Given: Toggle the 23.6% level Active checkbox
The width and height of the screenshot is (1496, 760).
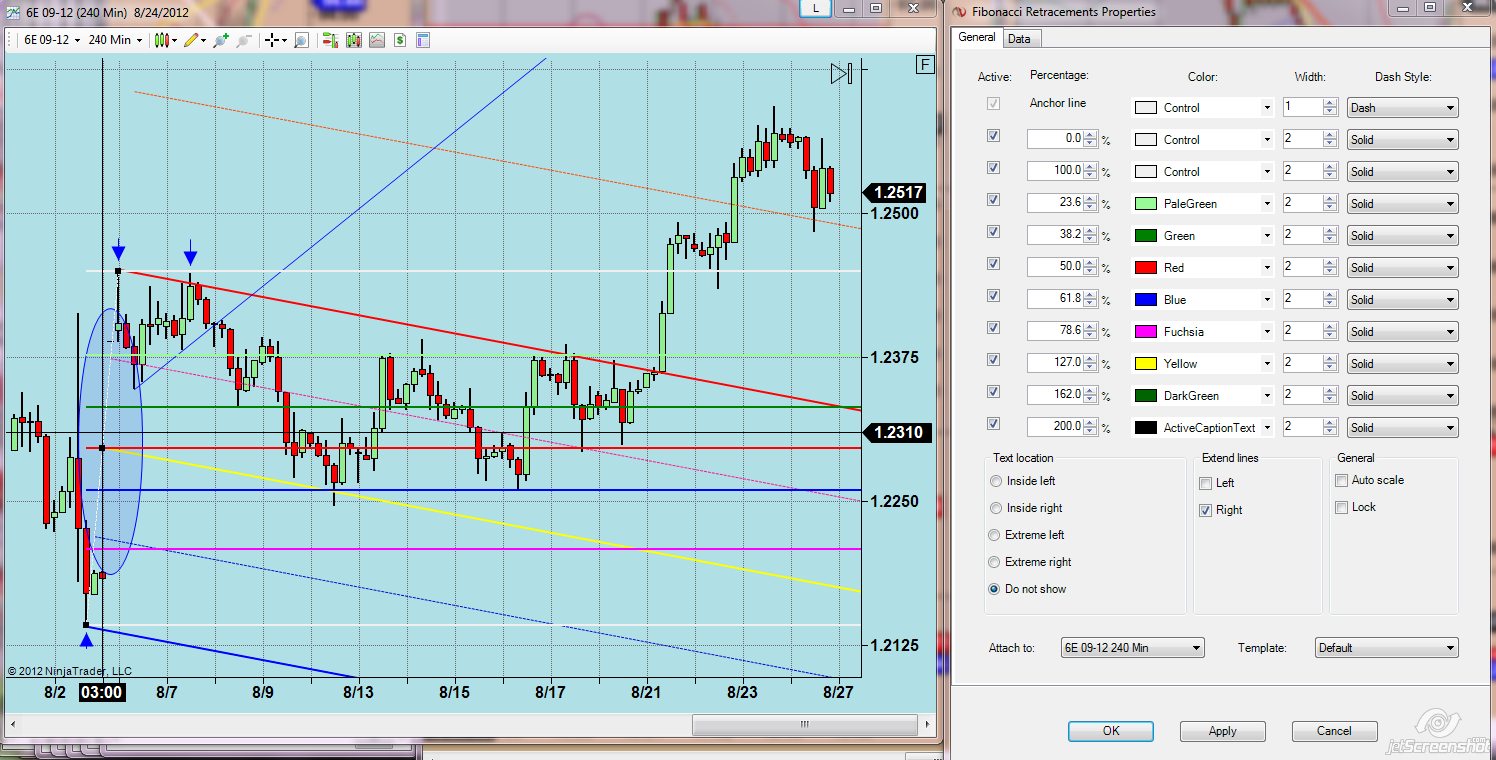Looking at the screenshot, I should coord(993,200).
